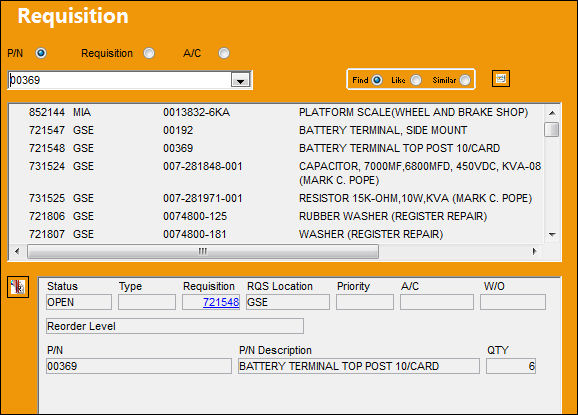Click the horizontal scroll right arrow
The width and height of the screenshot is (578, 415).
(x=534, y=251)
